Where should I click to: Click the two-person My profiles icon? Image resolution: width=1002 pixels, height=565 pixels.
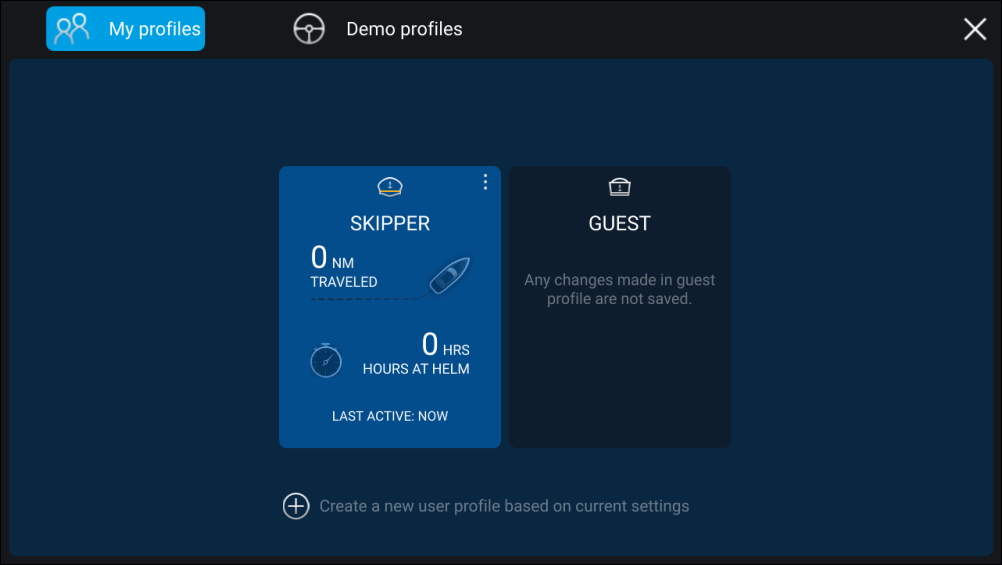[72, 29]
